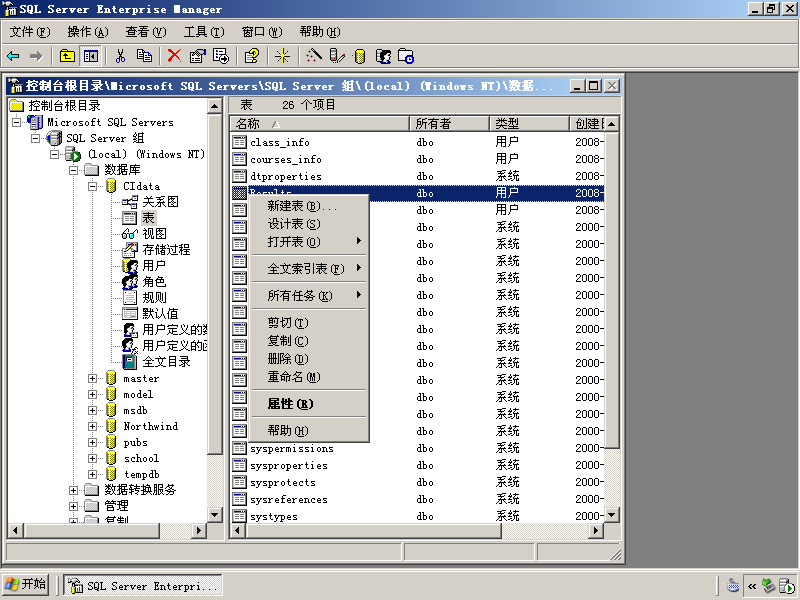Sort list by the 所有者 column header
Viewport: 800px width, 600px height.
click(x=449, y=123)
